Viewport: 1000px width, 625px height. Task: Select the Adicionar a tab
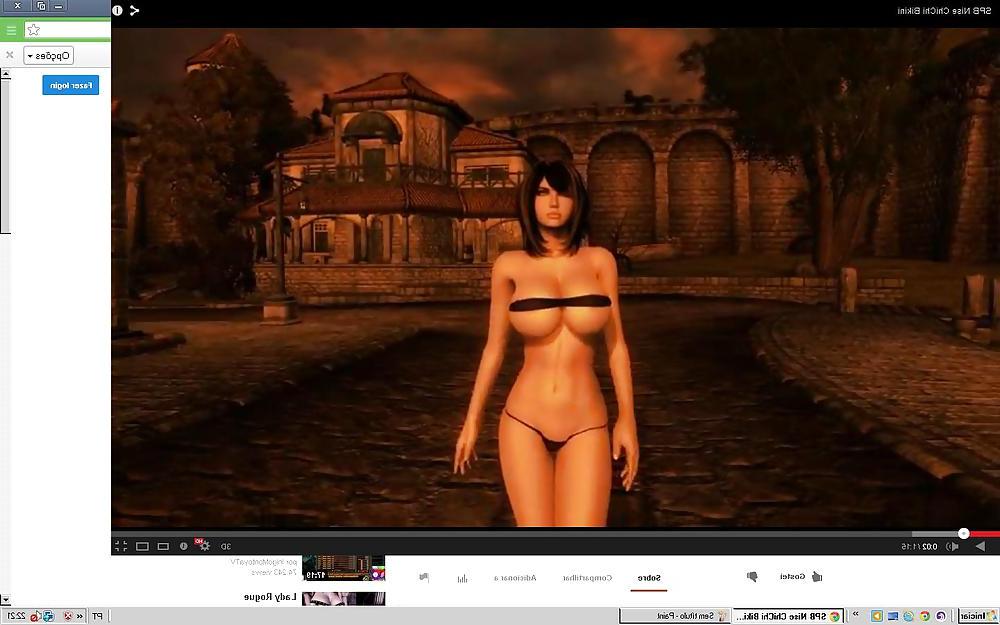click(x=515, y=578)
